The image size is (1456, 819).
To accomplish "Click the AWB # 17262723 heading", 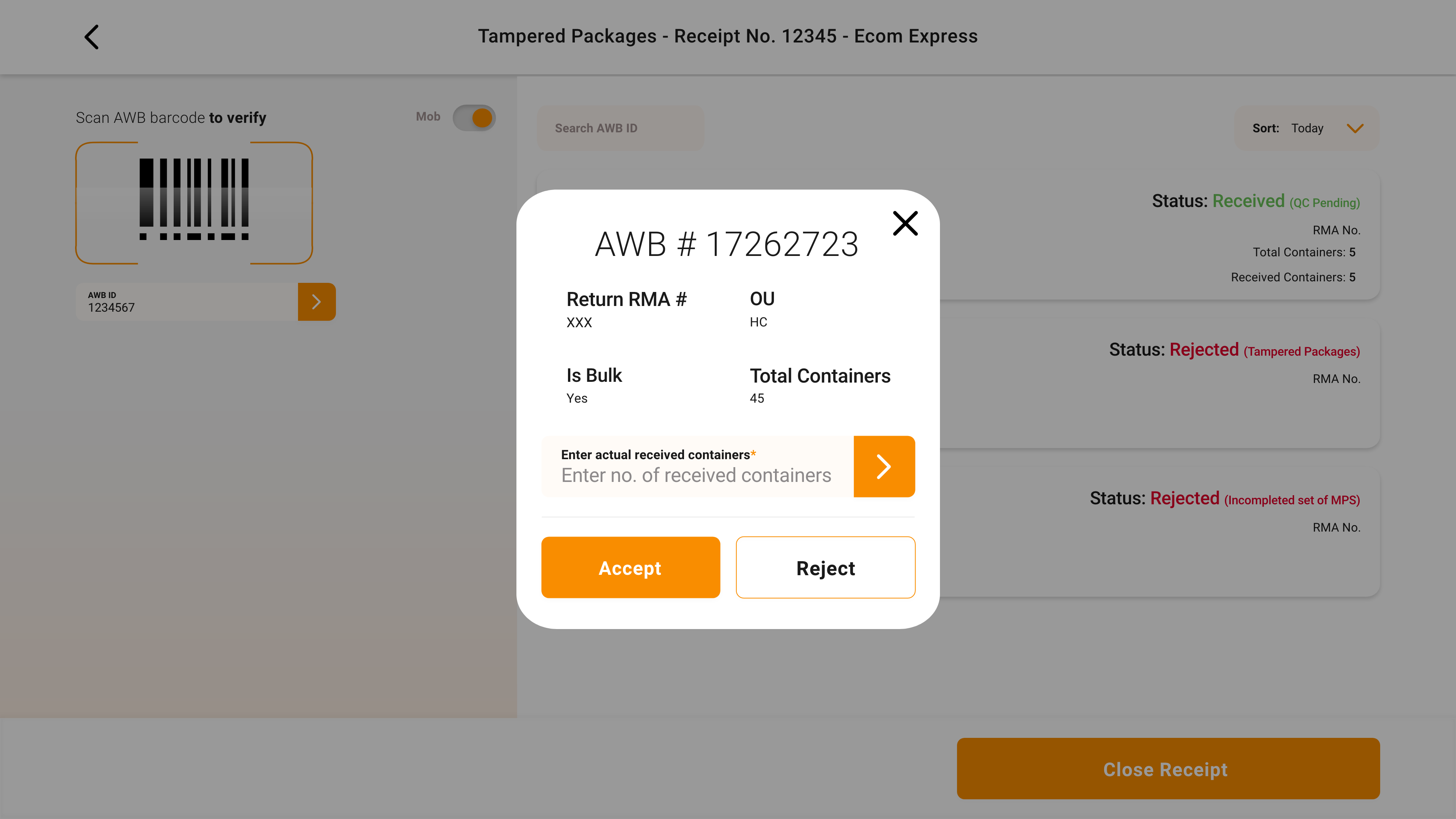I will click(x=726, y=244).
